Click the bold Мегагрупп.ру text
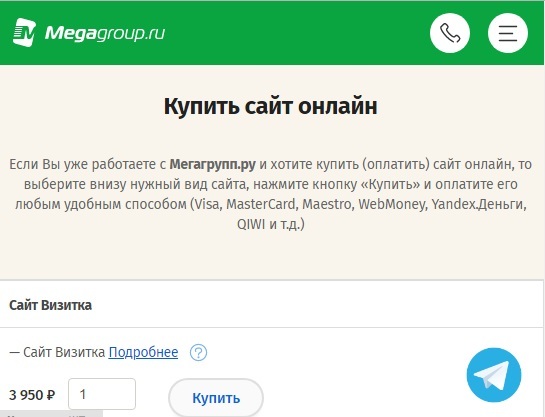This screenshot has height=417, width=545. tap(212, 164)
